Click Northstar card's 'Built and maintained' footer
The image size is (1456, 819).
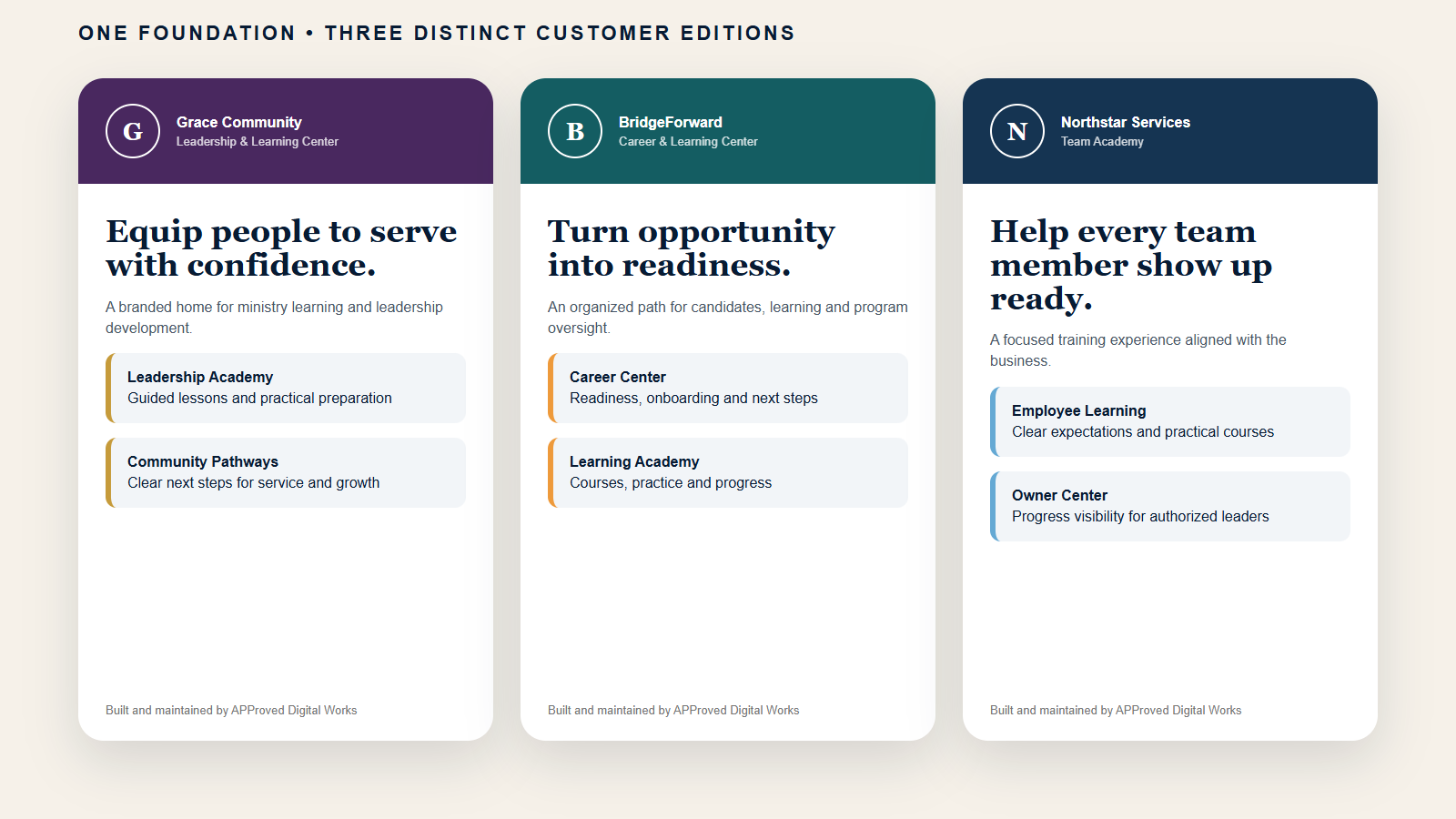pyautogui.click(x=1116, y=711)
